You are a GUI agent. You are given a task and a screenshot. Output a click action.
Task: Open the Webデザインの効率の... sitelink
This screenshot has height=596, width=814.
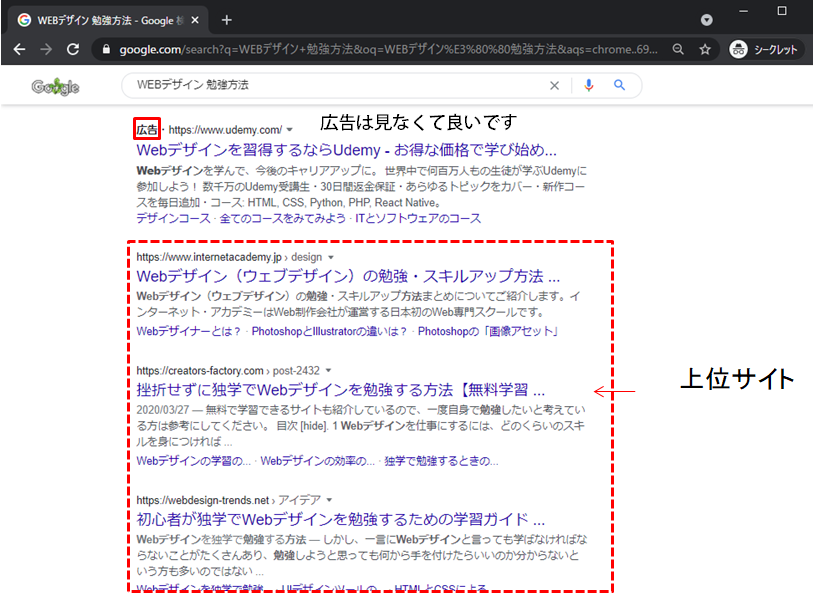click(317, 461)
